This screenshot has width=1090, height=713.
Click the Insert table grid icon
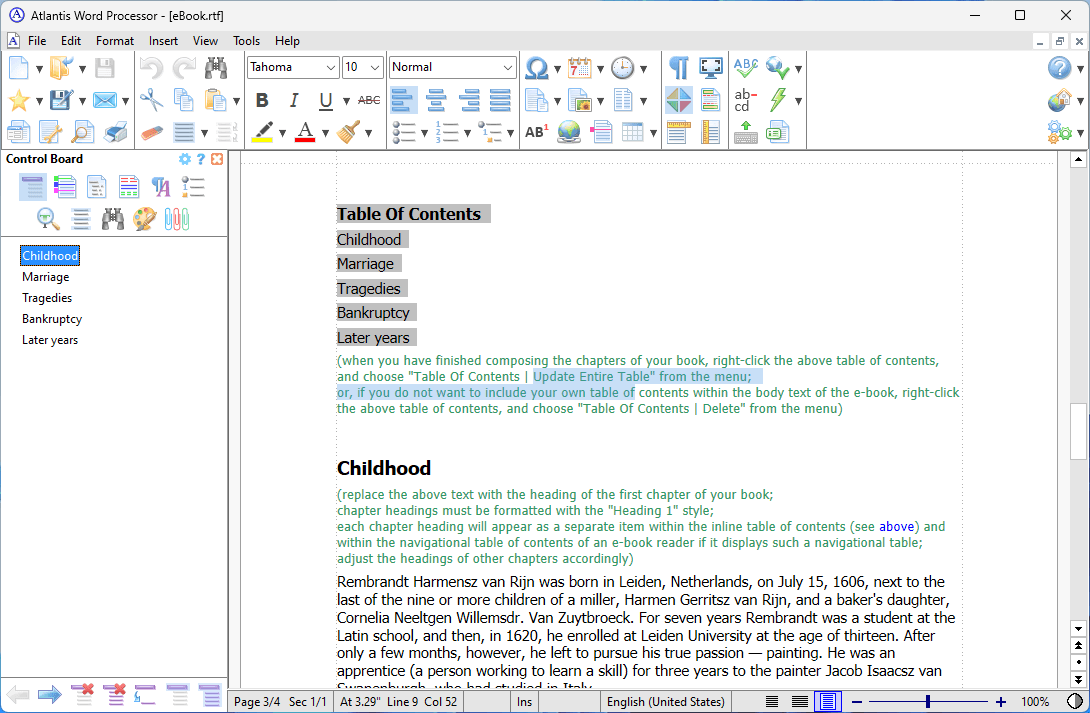point(633,132)
